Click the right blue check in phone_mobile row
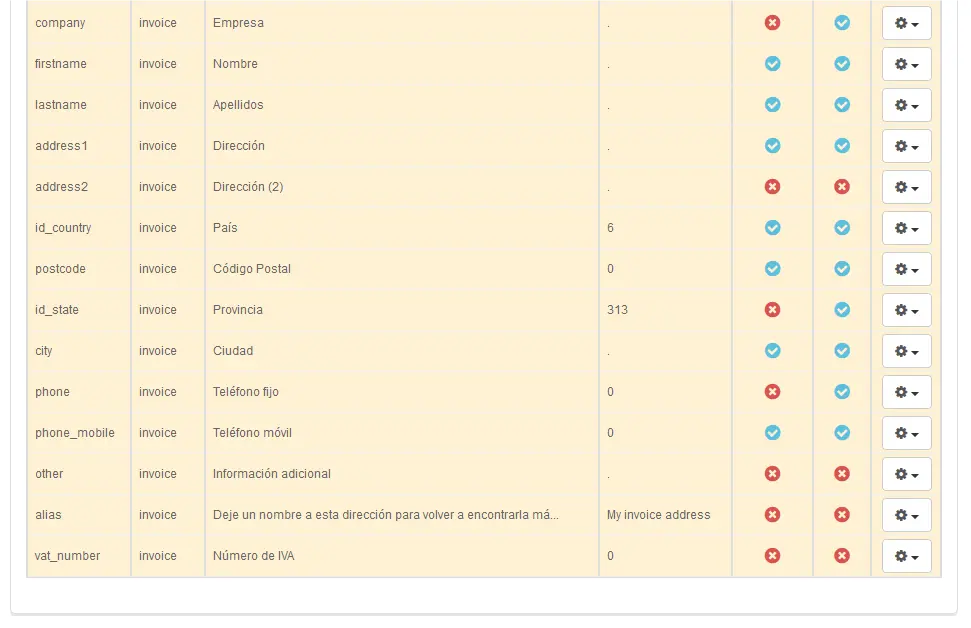This screenshot has width=971, height=628. (842, 433)
